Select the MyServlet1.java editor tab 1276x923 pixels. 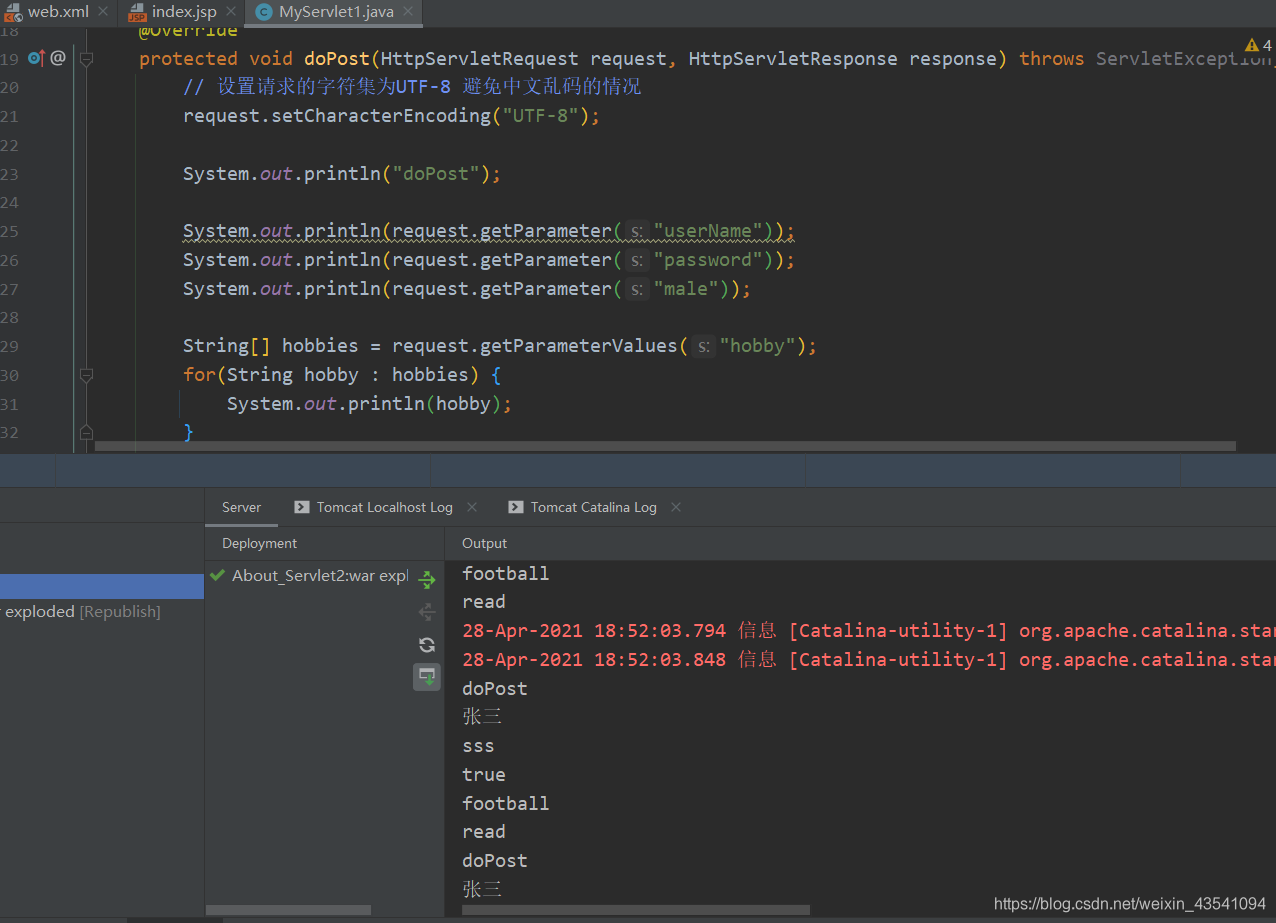tap(334, 12)
